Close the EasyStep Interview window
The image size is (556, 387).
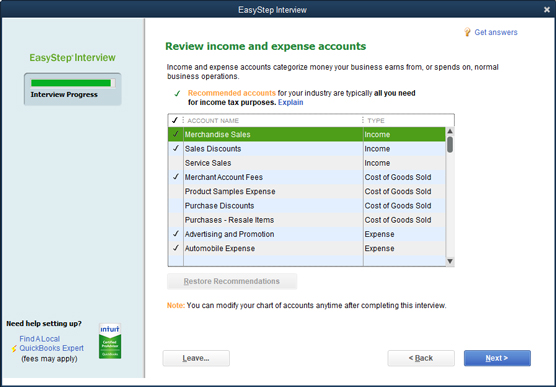point(546,10)
